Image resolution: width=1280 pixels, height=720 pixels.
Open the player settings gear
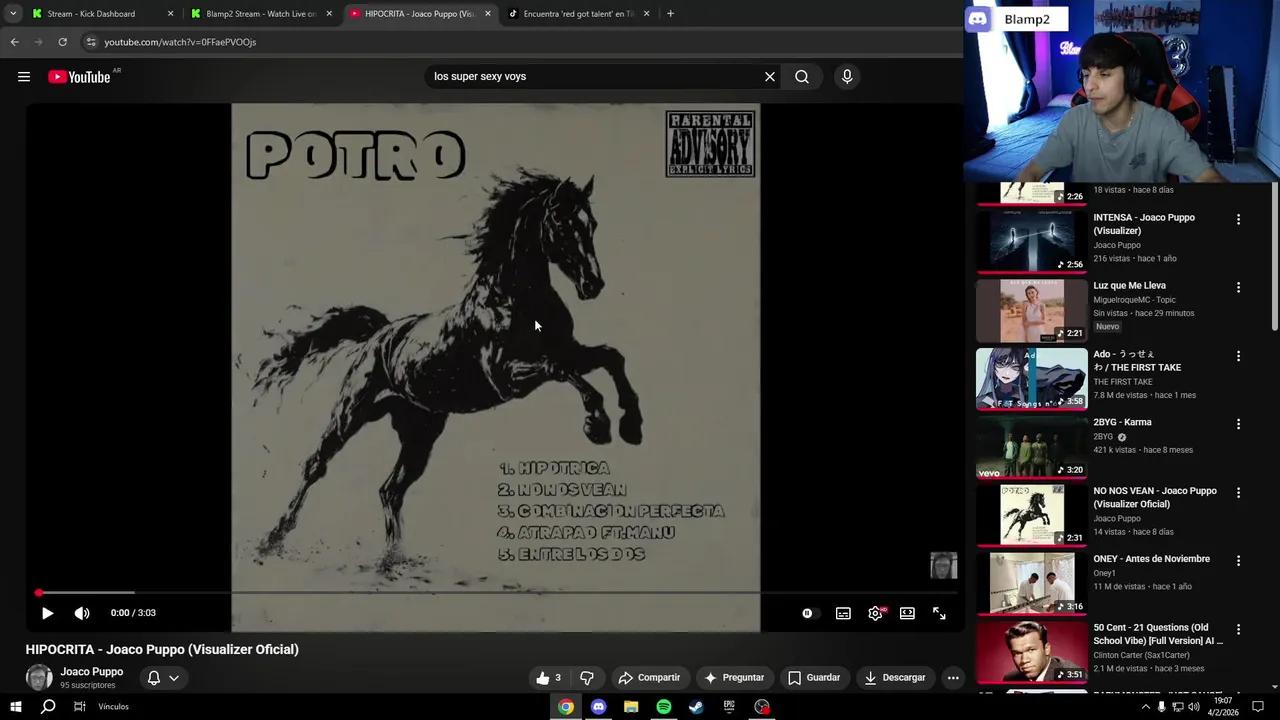point(876,613)
